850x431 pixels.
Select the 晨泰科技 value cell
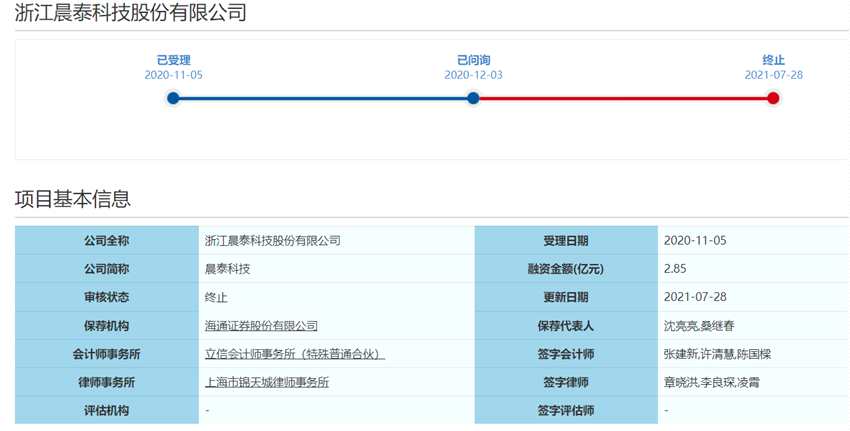coord(336,269)
